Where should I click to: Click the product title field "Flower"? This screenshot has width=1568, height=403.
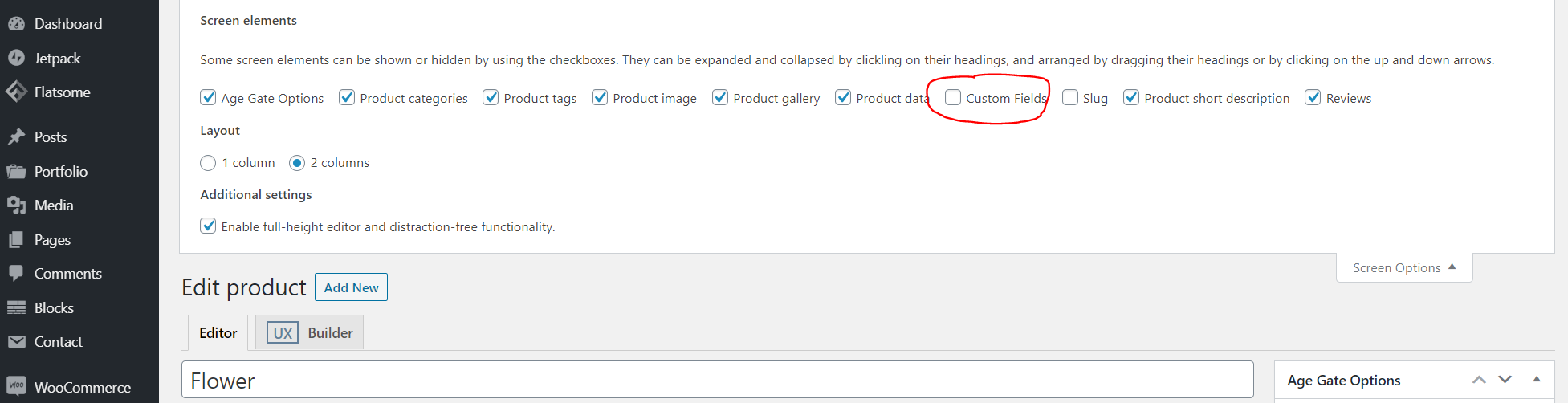click(717, 380)
